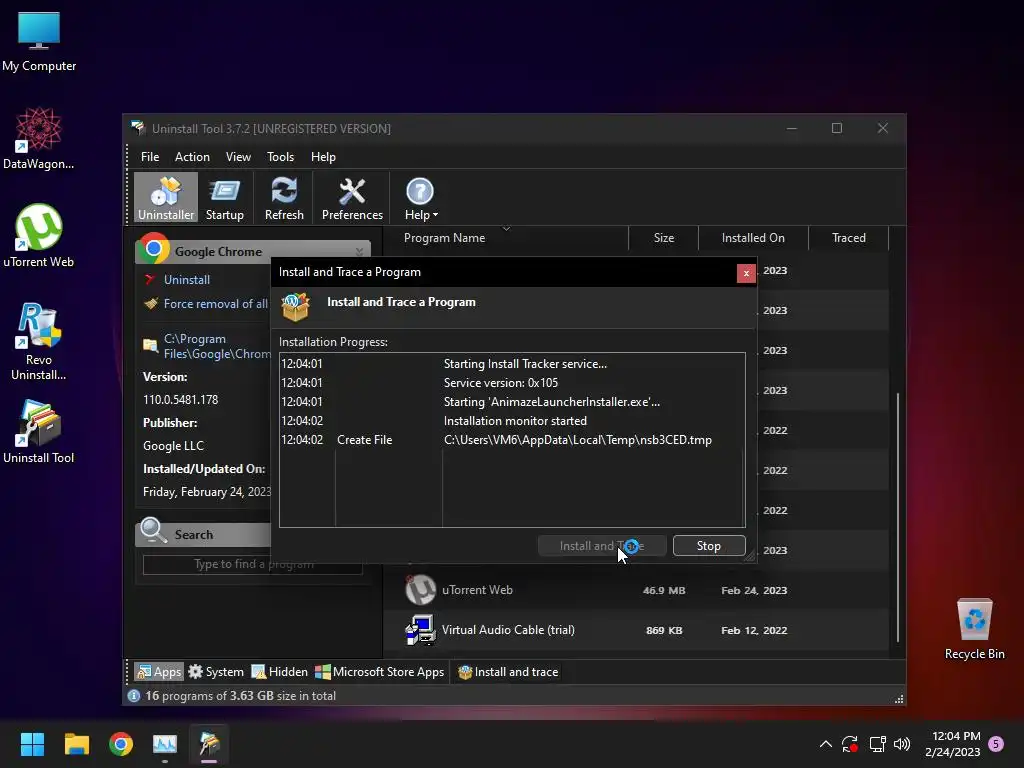Open Google Chrome from the taskbar
The width and height of the screenshot is (1024, 768).
click(x=121, y=744)
